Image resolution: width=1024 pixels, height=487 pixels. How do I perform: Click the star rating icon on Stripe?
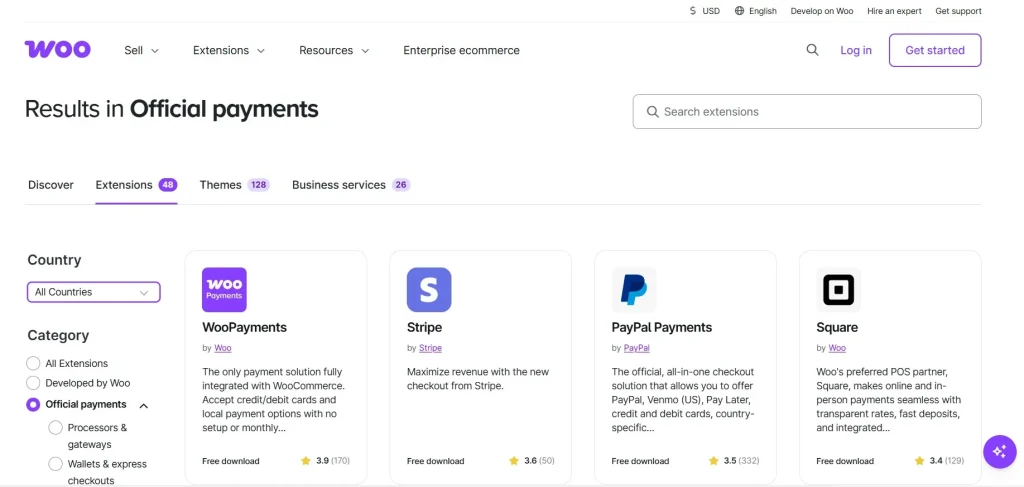(514, 461)
